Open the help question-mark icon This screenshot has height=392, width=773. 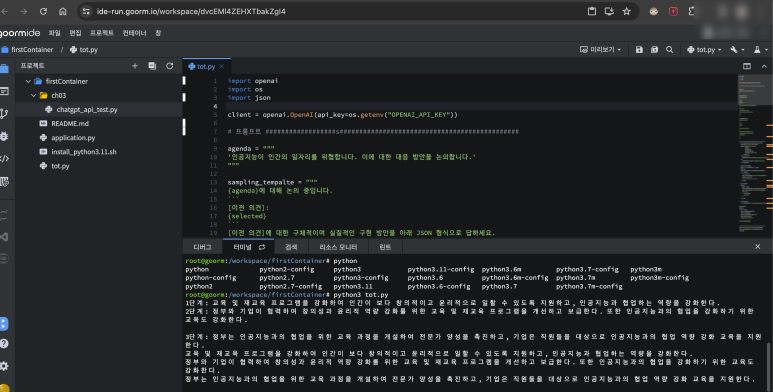click(x=4, y=344)
